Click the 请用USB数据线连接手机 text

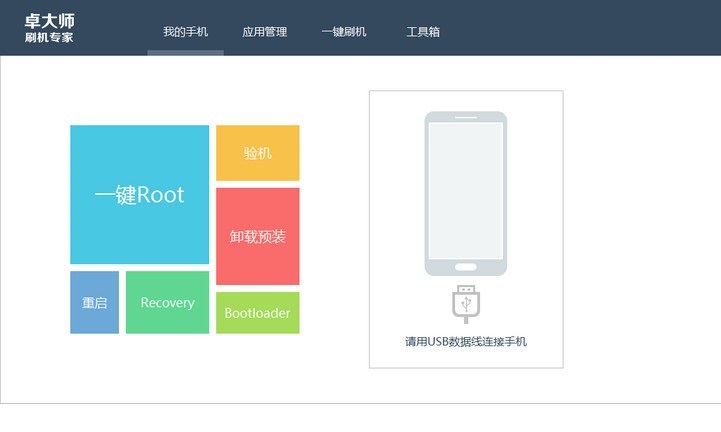tap(466, 342)
